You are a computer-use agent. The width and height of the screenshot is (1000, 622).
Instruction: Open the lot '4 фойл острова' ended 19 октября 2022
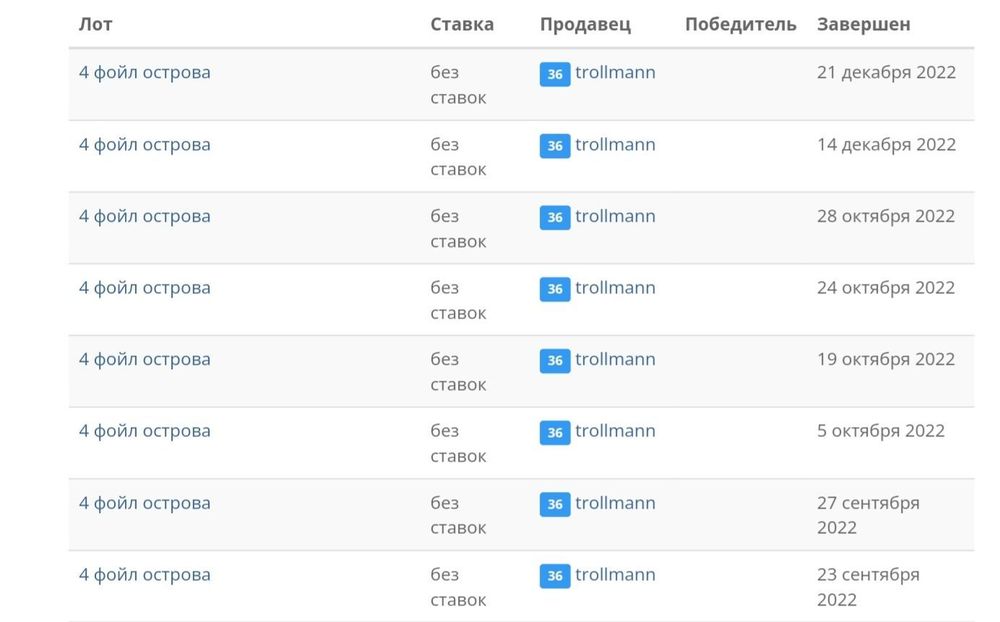(x=145, y=359)
